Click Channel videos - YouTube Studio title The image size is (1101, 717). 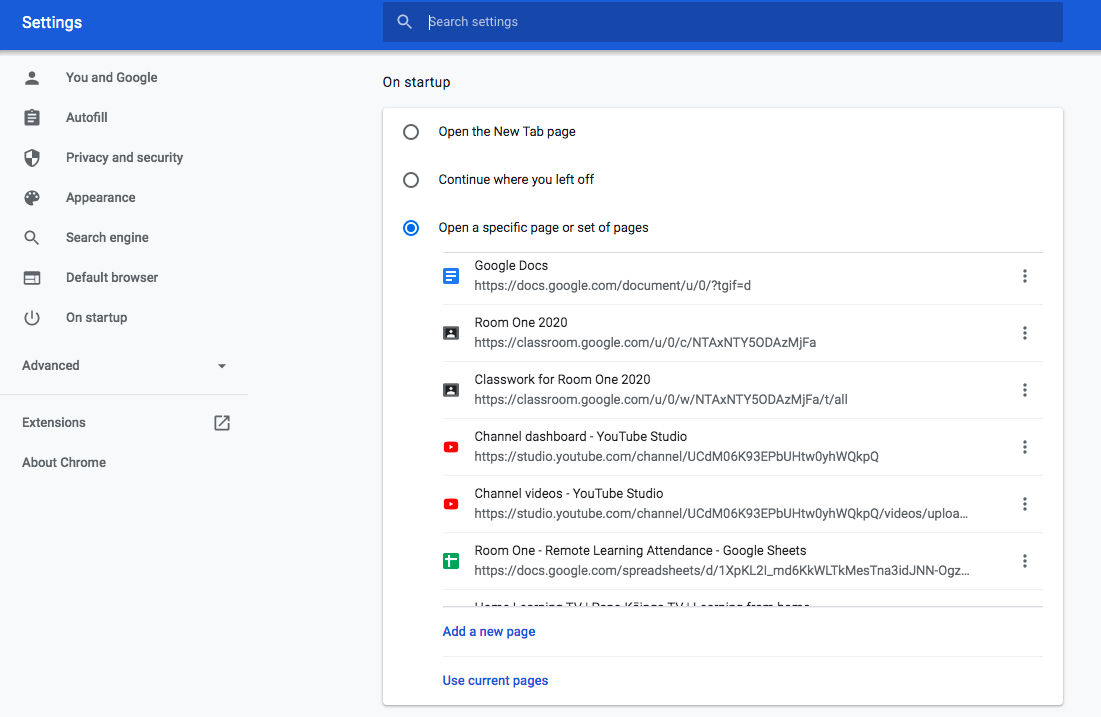(x=569, y=493)
